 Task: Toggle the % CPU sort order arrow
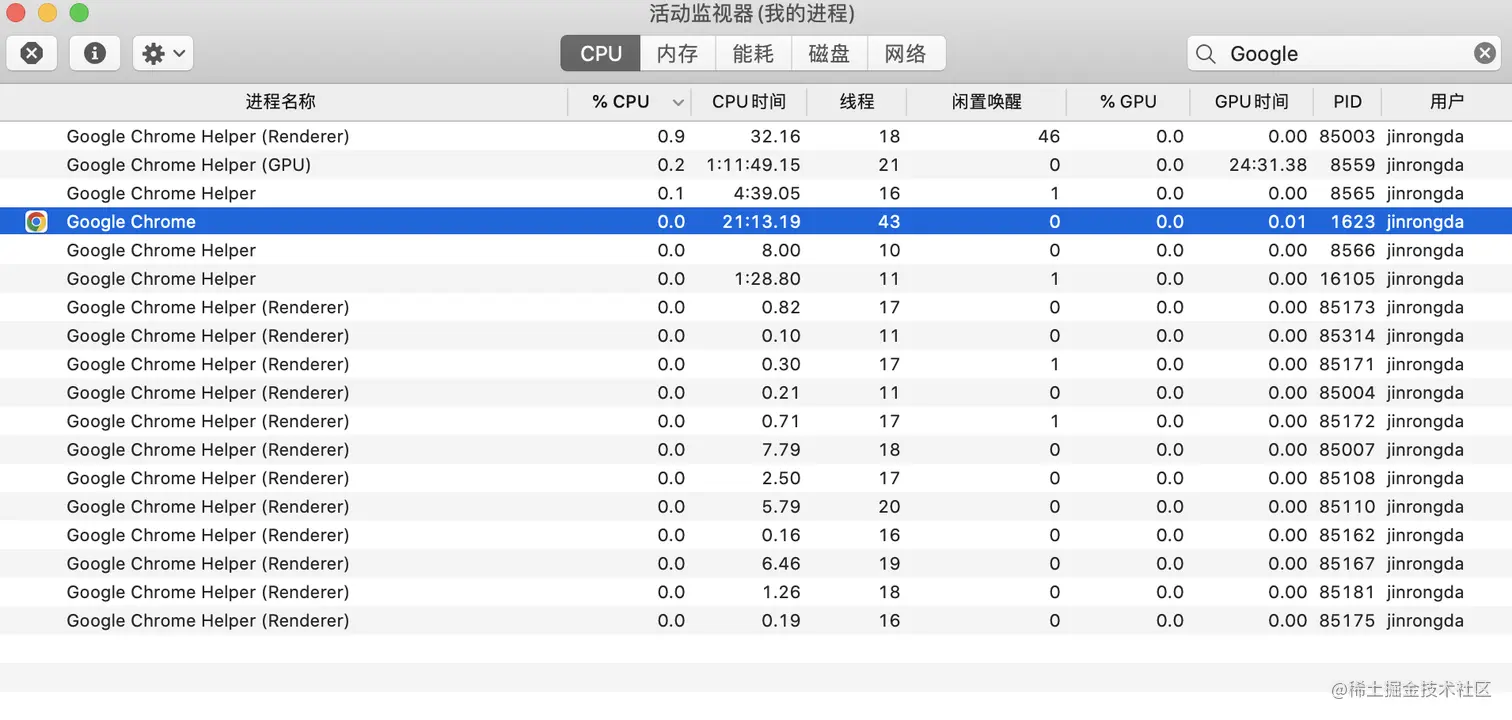pos(678,102)
